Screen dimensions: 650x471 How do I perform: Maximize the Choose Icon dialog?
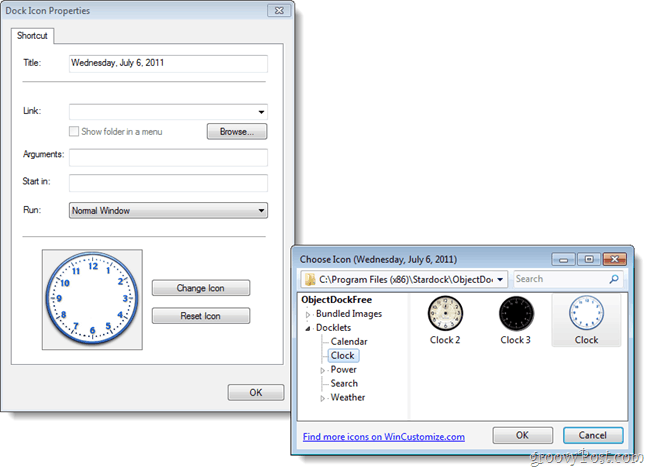pyautogui.click(x=589, y=259)
